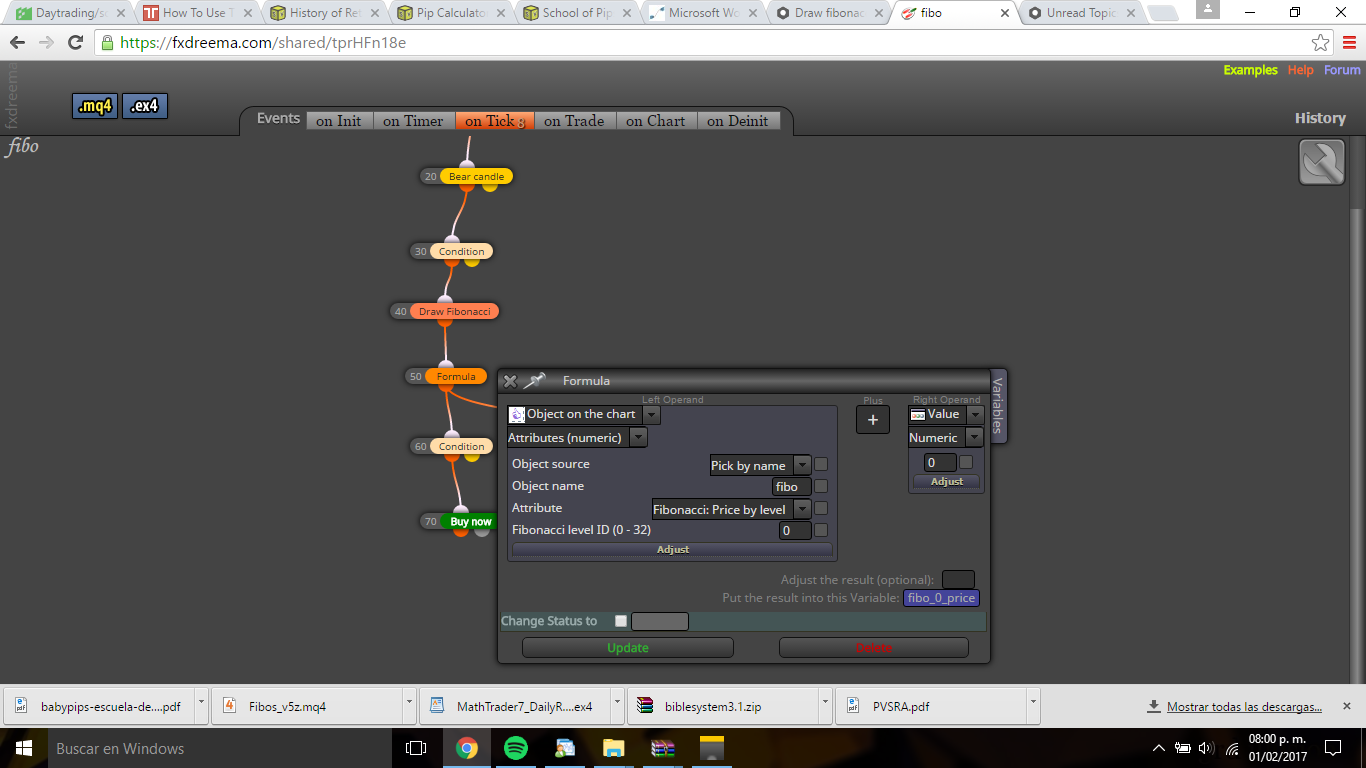Viewport: 1366px width, 768px height.
Task: Open the Variables side panel tab
Action: point(997,405)
